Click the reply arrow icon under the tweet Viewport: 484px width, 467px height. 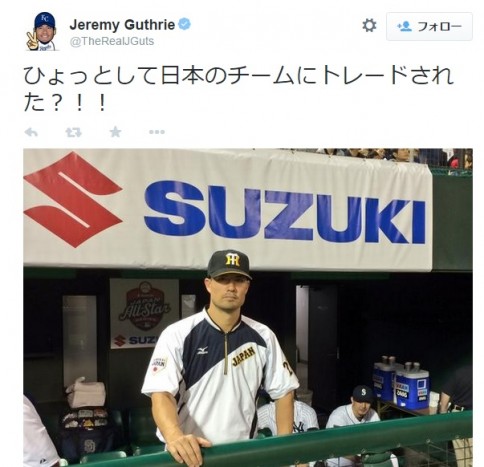click(31, 132)
